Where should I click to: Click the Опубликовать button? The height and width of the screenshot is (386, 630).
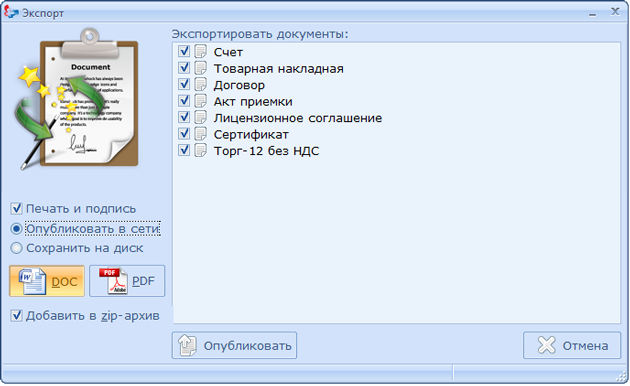[x=234, y=345]
